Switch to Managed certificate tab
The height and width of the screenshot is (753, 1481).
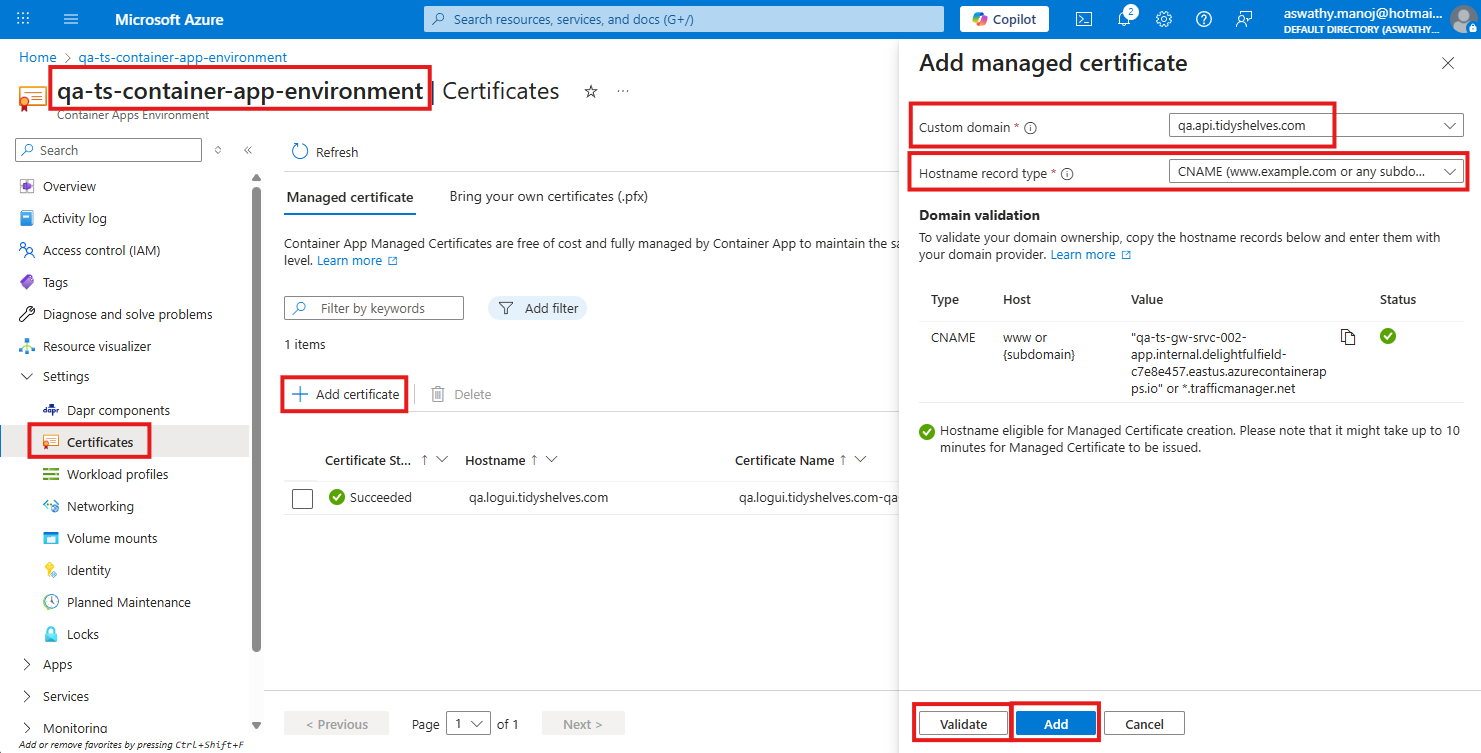tap(350, 197)
